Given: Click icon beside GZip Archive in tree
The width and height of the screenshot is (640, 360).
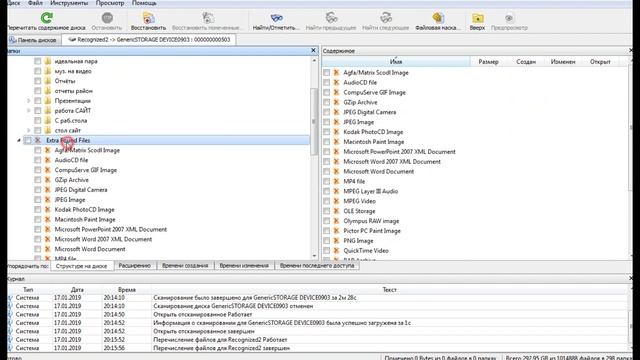Looking at the screenshot, I should (48, 180).
